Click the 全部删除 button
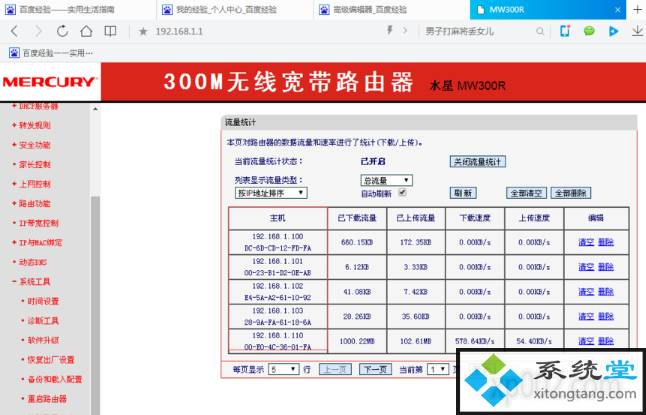The image size is (646, 415). (571, 193)
